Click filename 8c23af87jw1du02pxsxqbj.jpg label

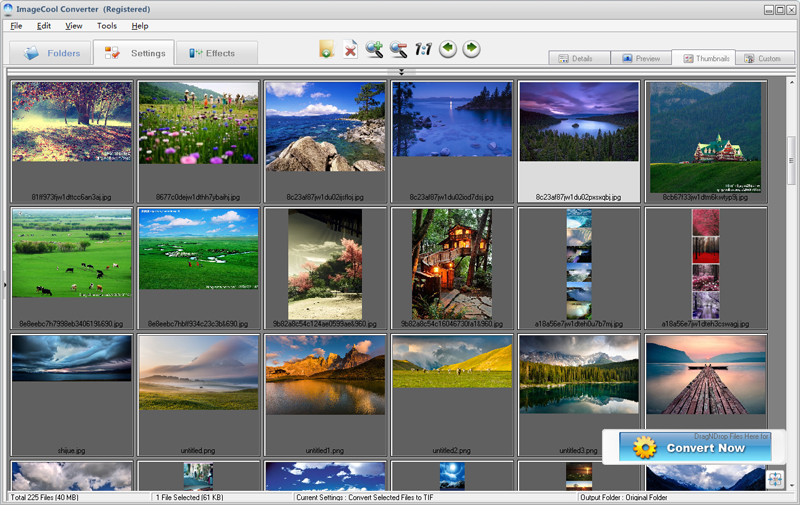tap(578, 197)
